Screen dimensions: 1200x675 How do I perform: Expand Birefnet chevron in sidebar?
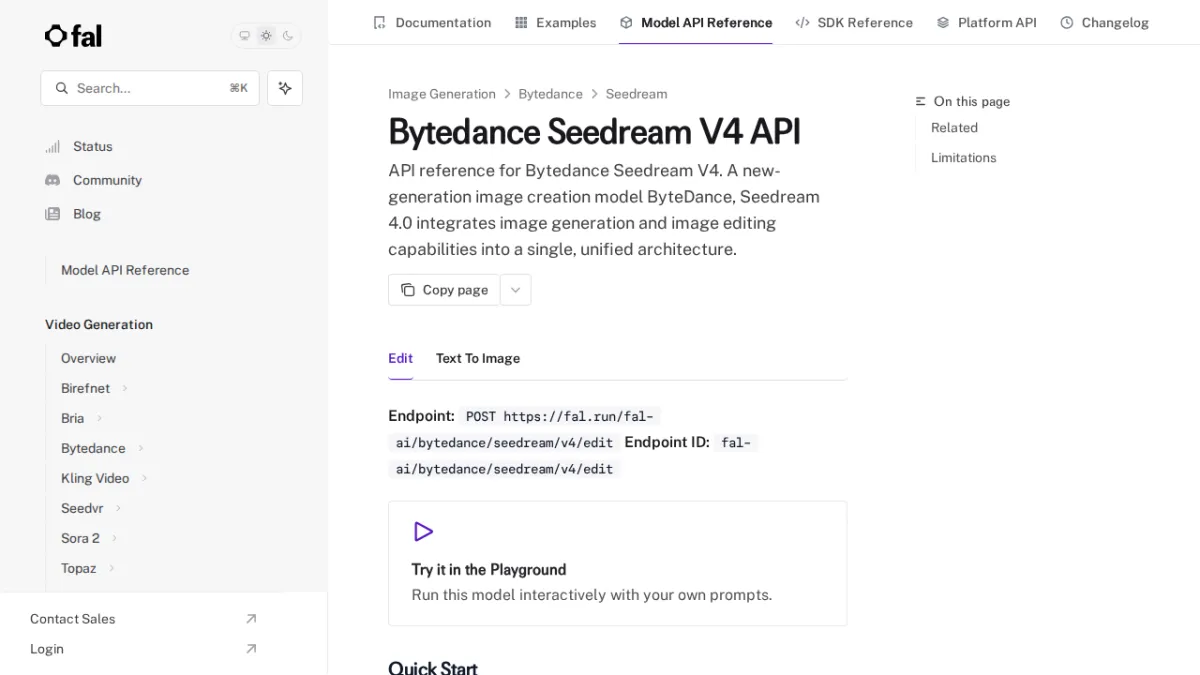pyautogui.click(x=125, y=388)
